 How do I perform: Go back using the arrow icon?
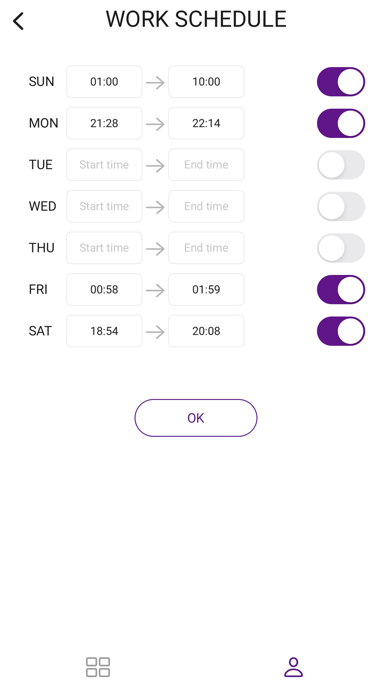point(18,21)
